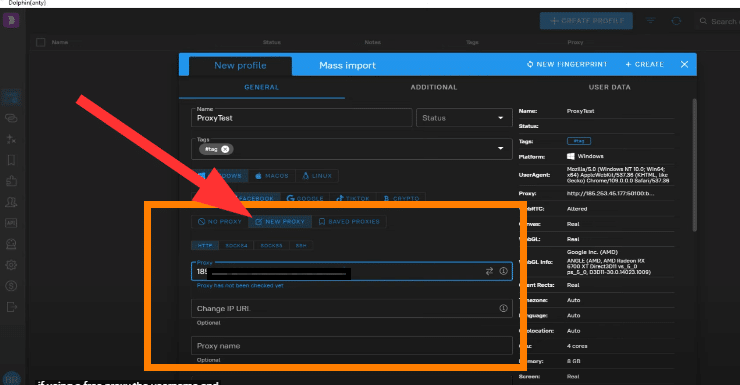Screen dimensions: 740x385
Task: Choose the Google site option
Action: (x=305, y=198)
